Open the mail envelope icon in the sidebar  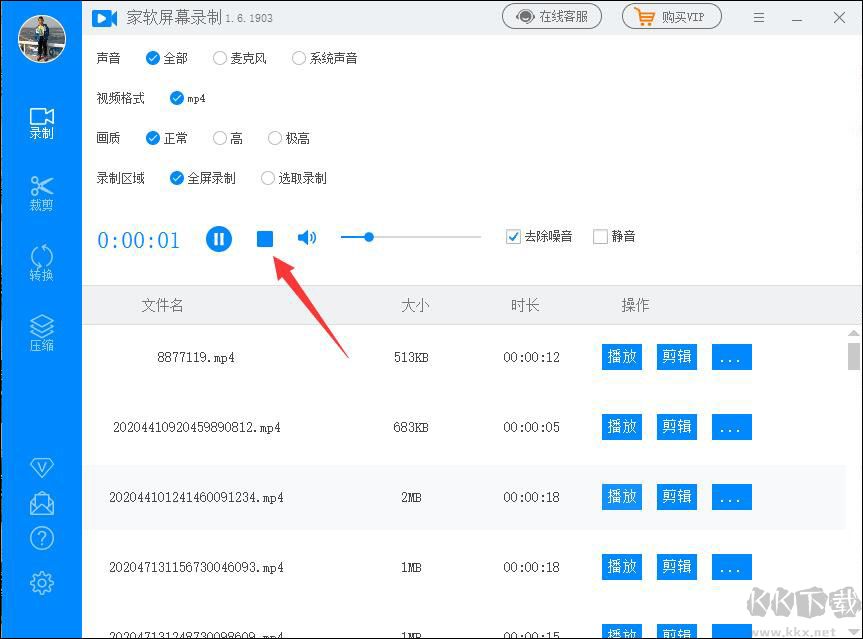click(x=42, y=504)
